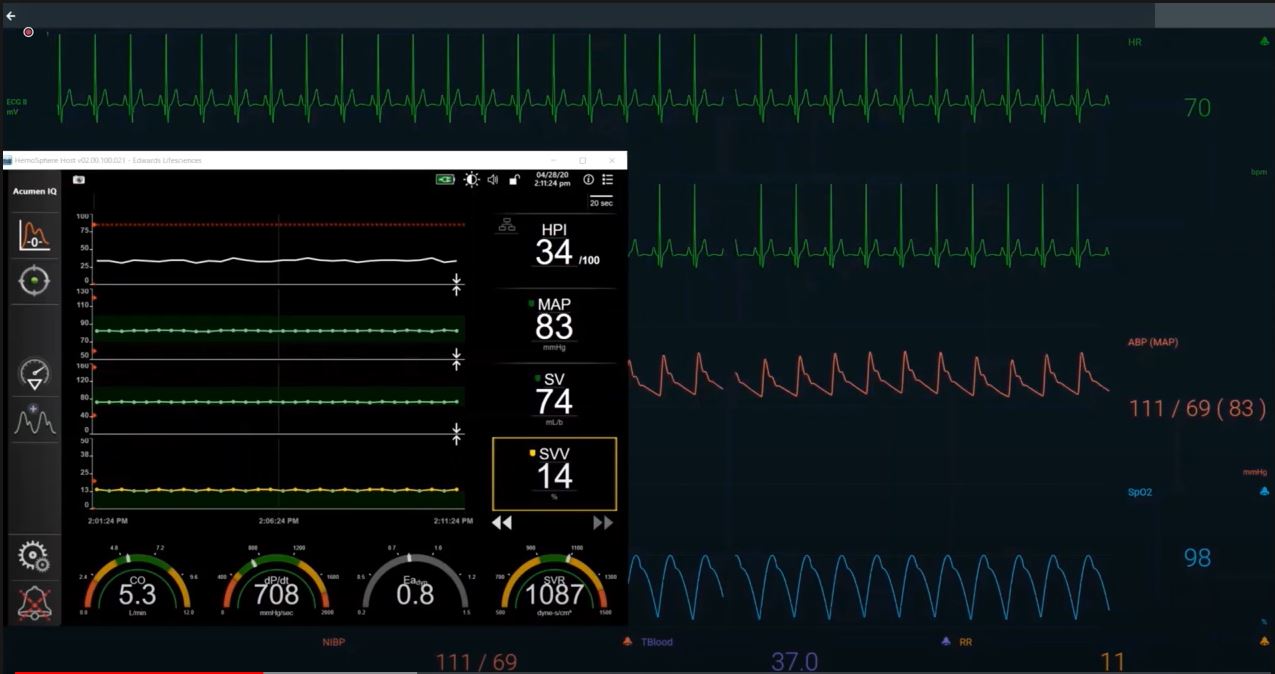Click the green battery status indicator
Screen dimensions: 1275x674
pos(445,179)
